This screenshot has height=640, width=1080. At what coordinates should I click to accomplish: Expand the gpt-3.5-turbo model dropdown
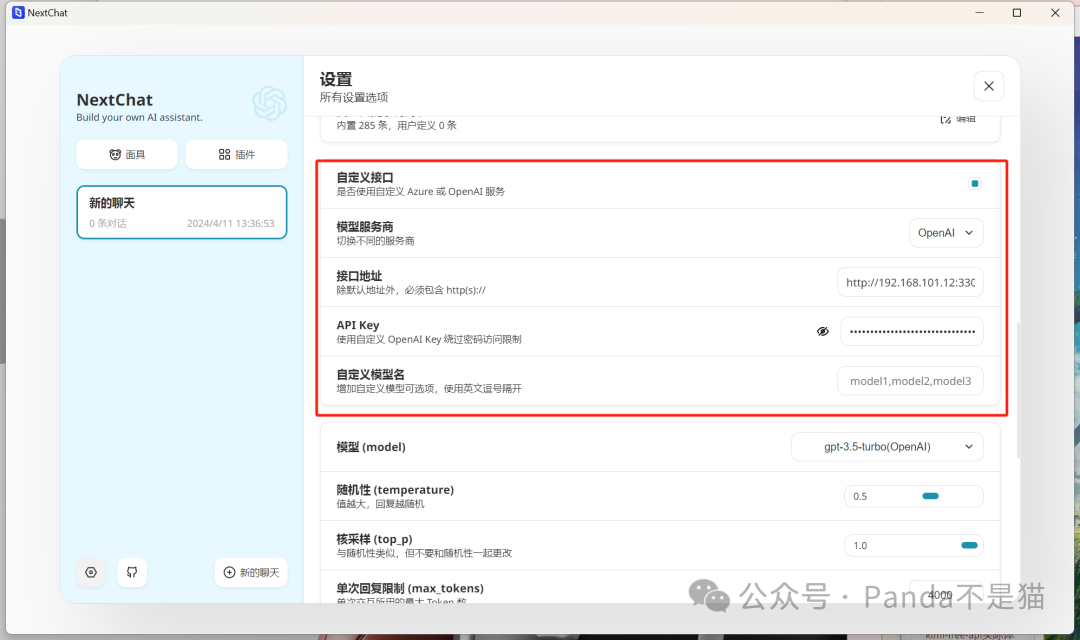coord(886,446)
